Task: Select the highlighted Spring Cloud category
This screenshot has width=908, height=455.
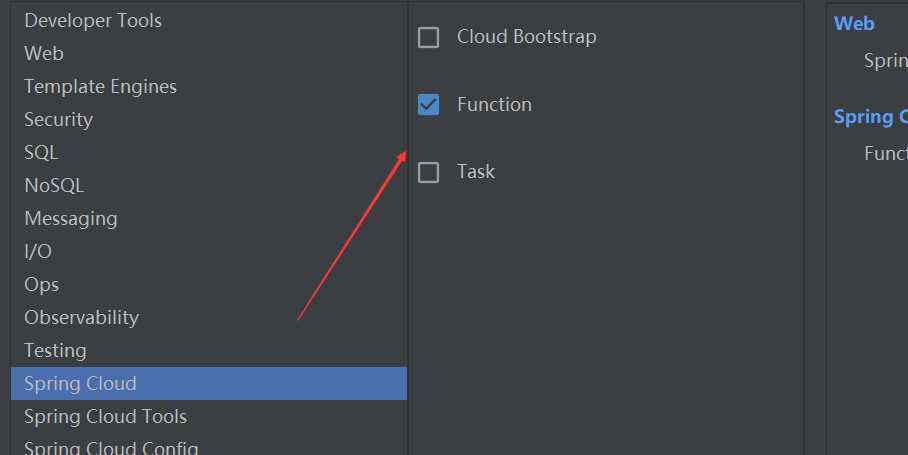Action: (x=209, y=383)
